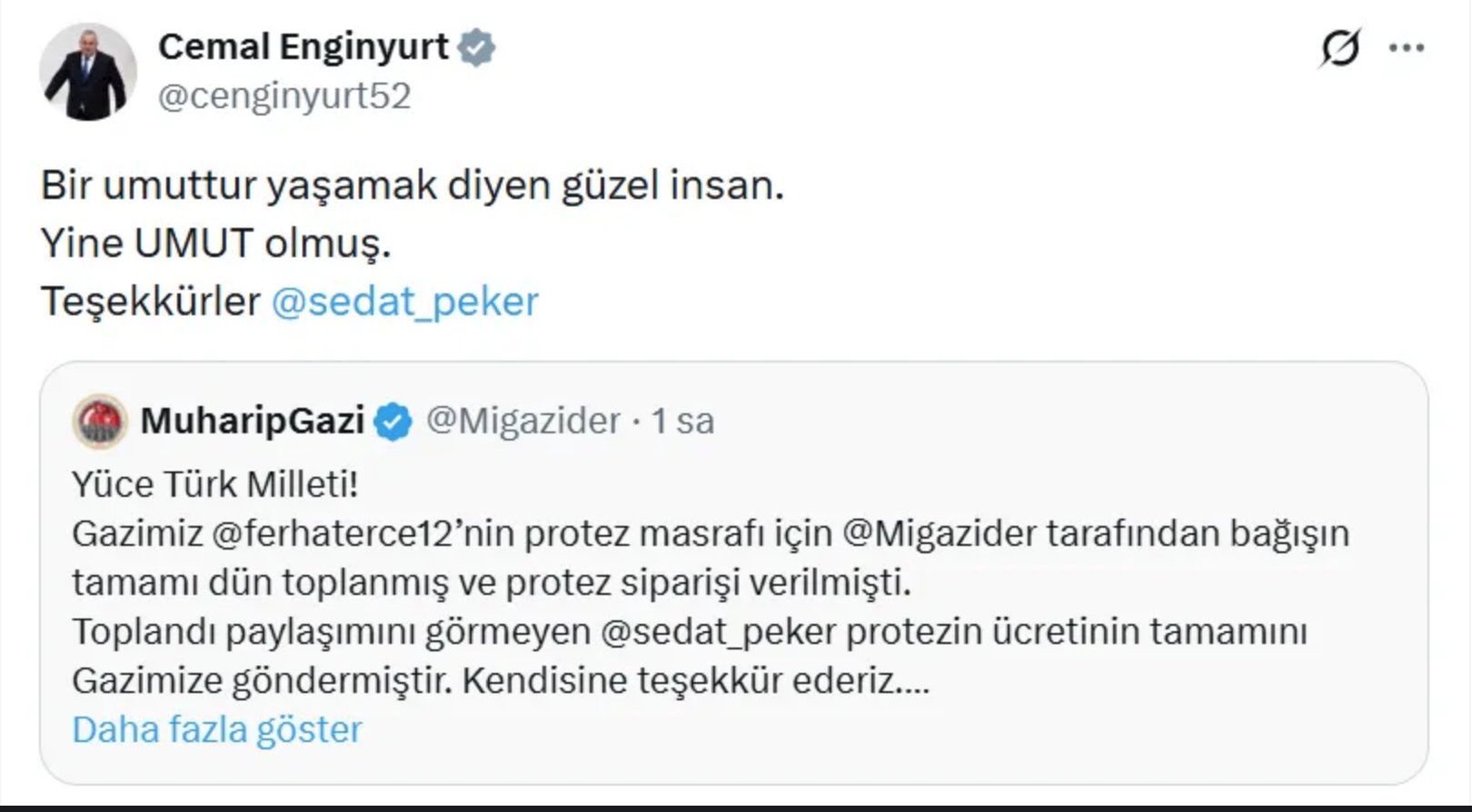Click the "1 sa" timestamp

click(x=682, y=421)
